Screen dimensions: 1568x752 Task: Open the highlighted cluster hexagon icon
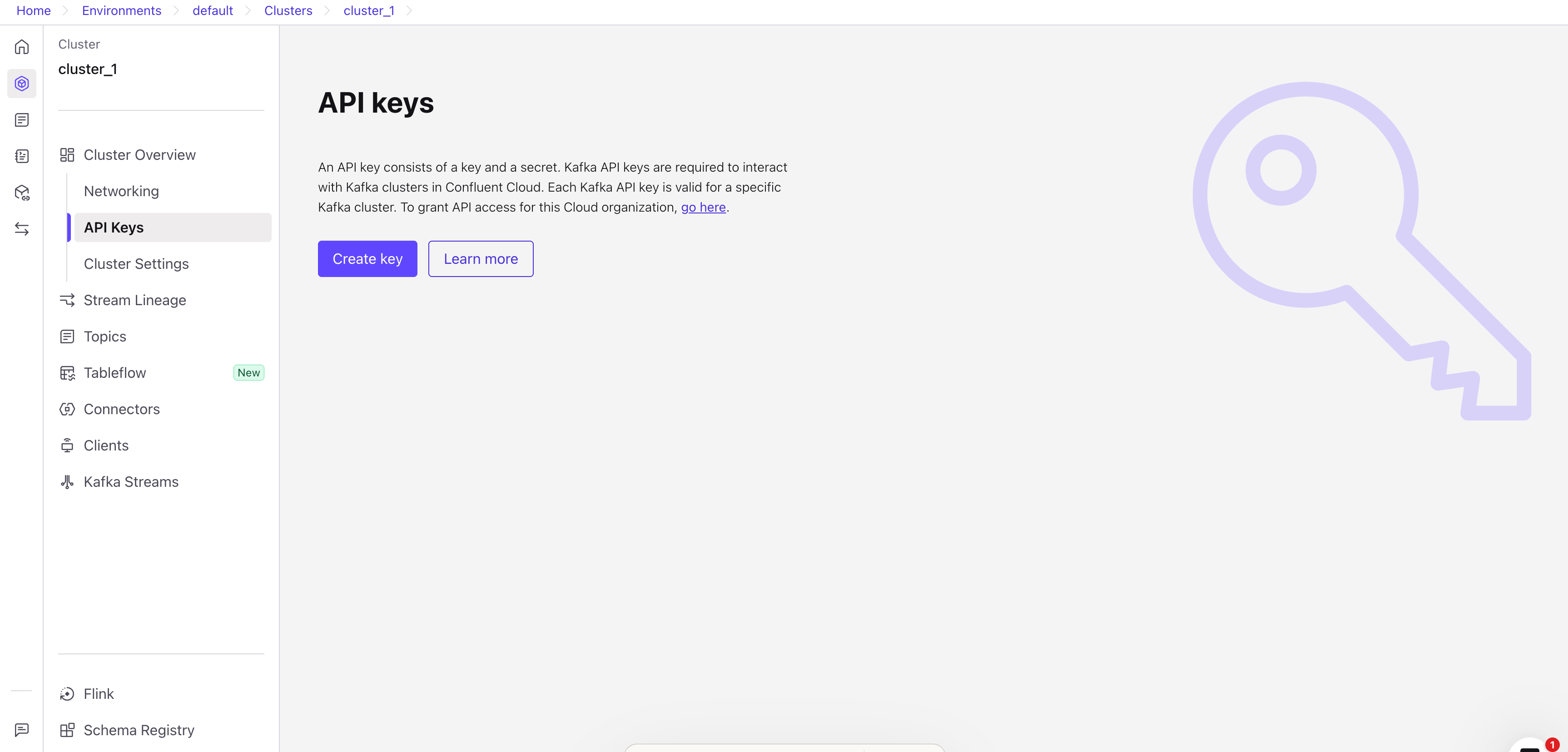21,84
